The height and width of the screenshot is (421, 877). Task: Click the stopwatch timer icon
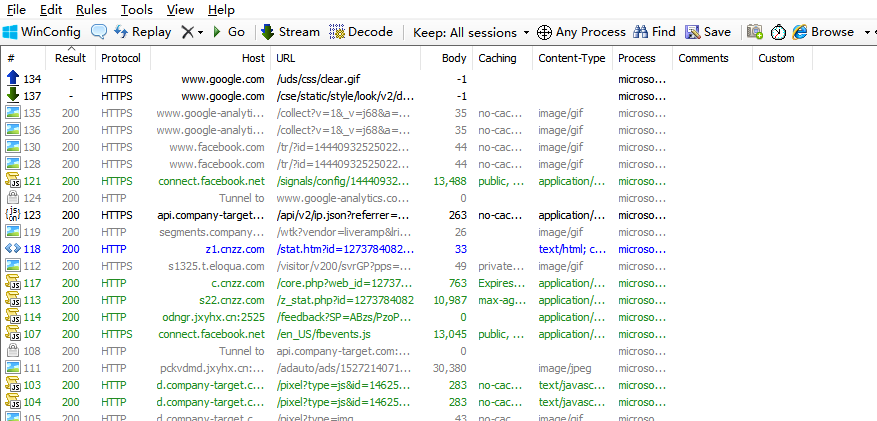778,32
